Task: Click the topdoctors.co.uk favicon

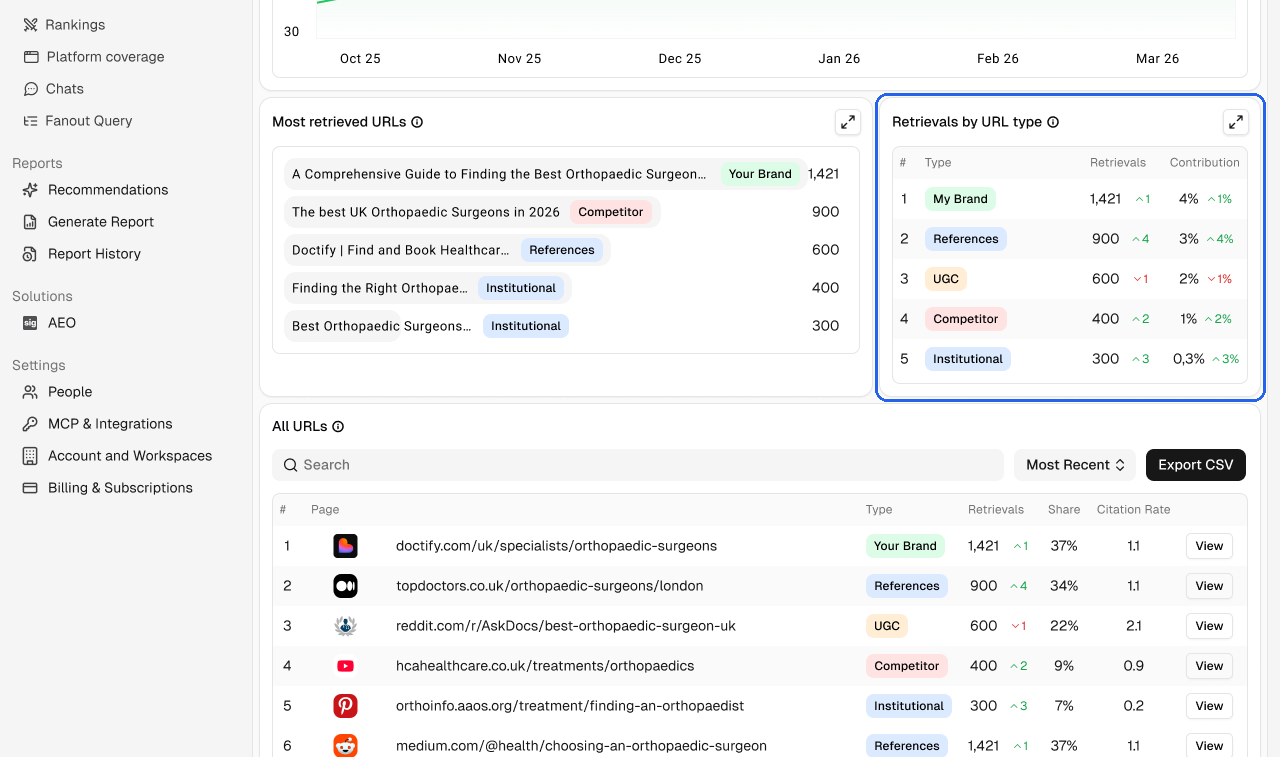Action: coord(345,586)
